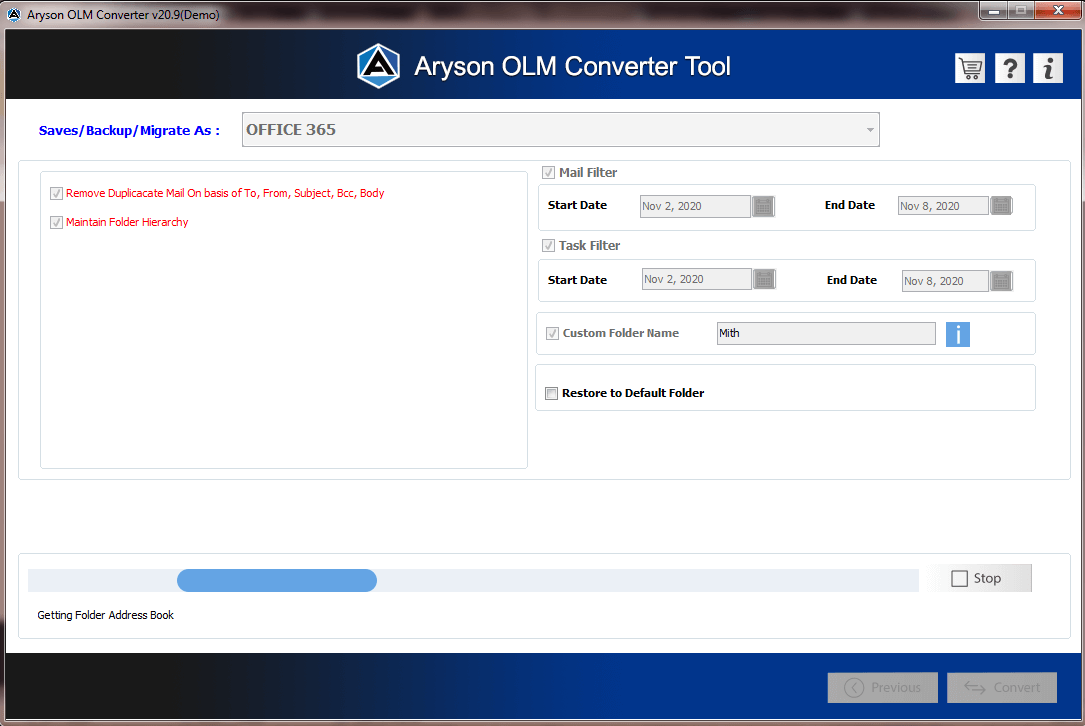Click the 'Aryson OLM Converter Tool' title
1085x726 pixels.
click(572, 66)
